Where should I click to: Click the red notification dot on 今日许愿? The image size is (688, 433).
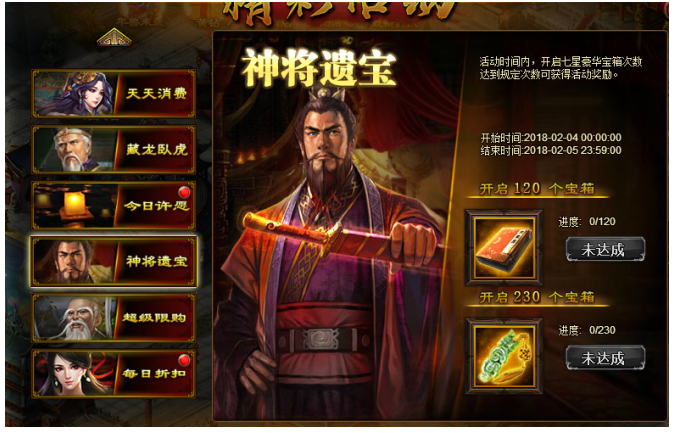184,192
